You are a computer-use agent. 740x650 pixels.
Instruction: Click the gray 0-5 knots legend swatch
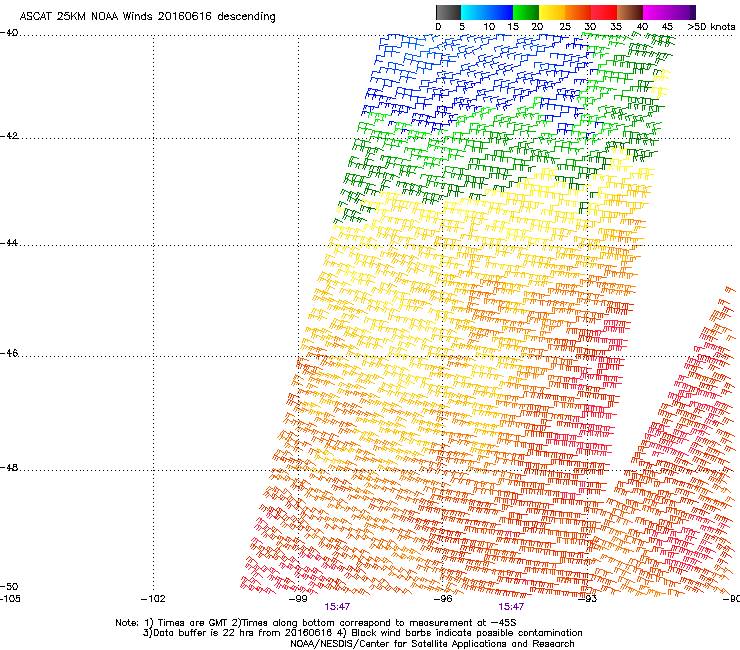[448, 12]
